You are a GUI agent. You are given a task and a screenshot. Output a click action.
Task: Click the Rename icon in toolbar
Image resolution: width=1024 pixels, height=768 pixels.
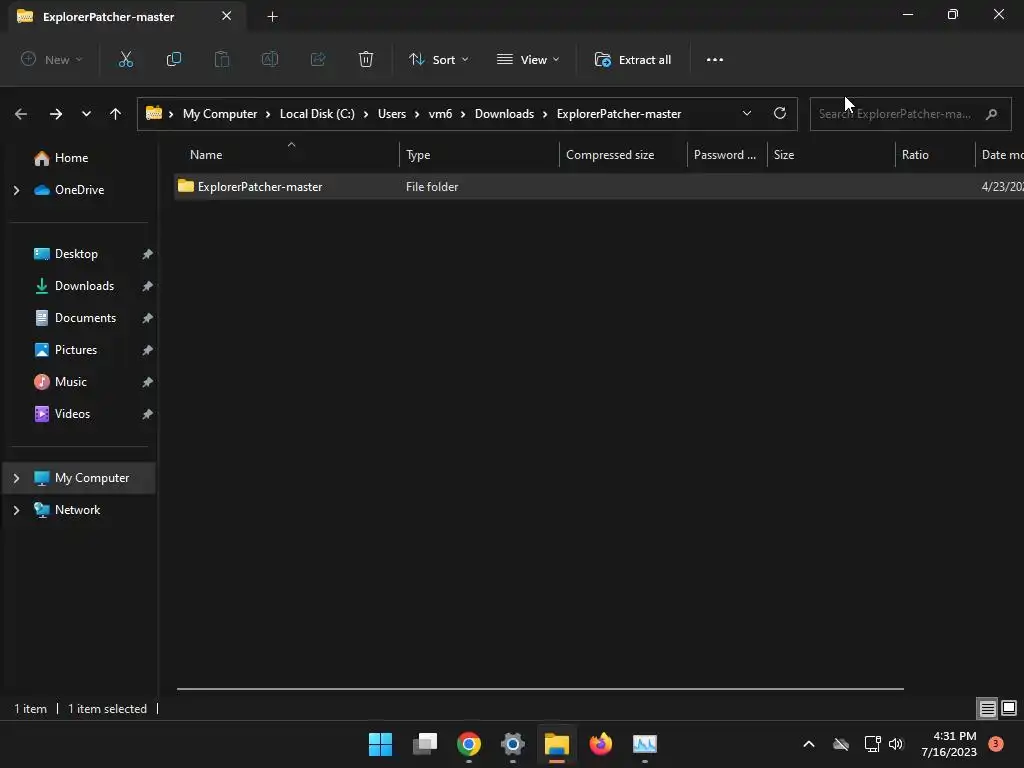[270, 59]
